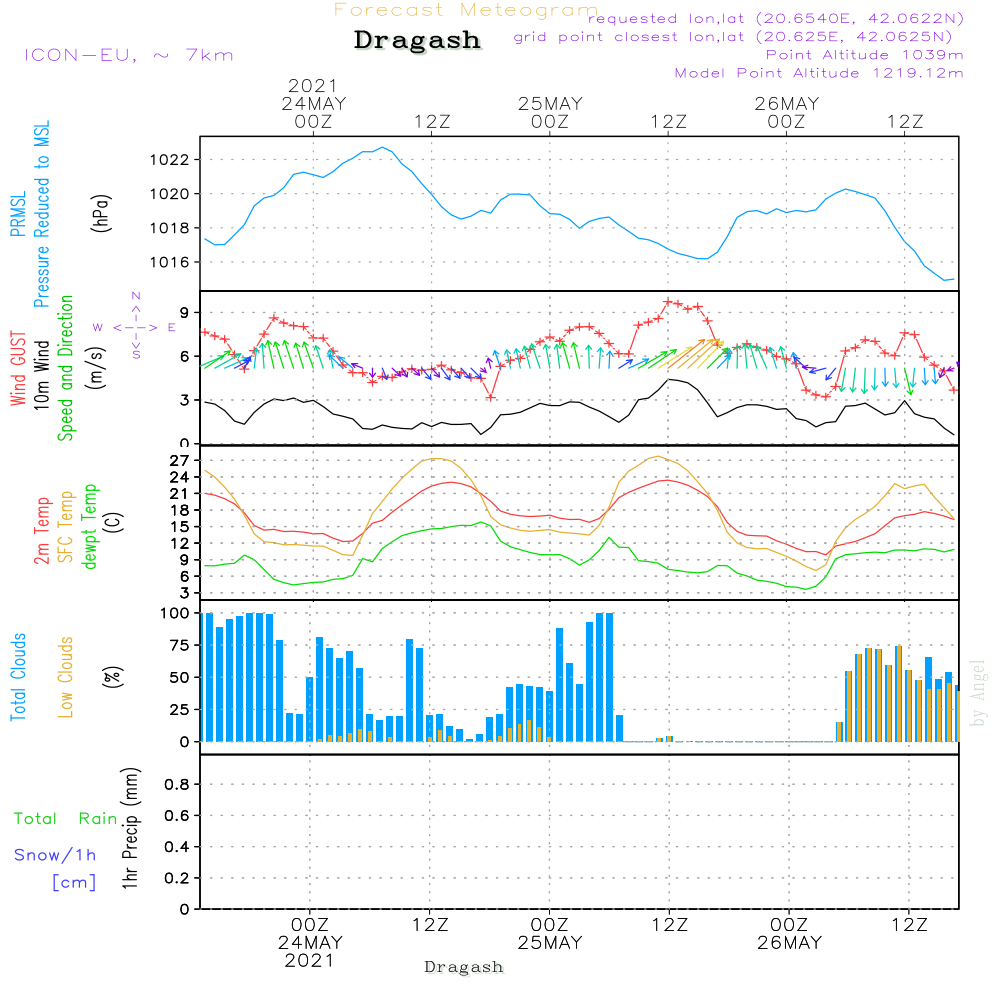Select the red 'Wind GUST' label
Image resolution: width=1000 pixels, height=1000 pixels.
pyautogui.click(x=18, y=368)
